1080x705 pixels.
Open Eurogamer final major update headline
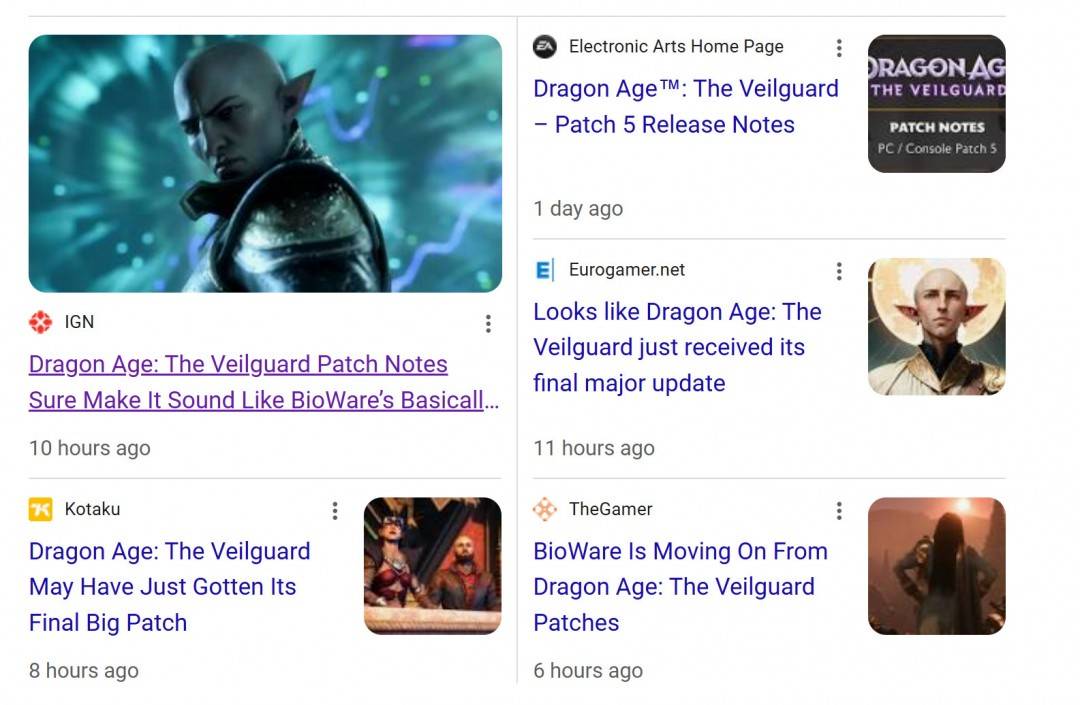click(x=676, y=347)
